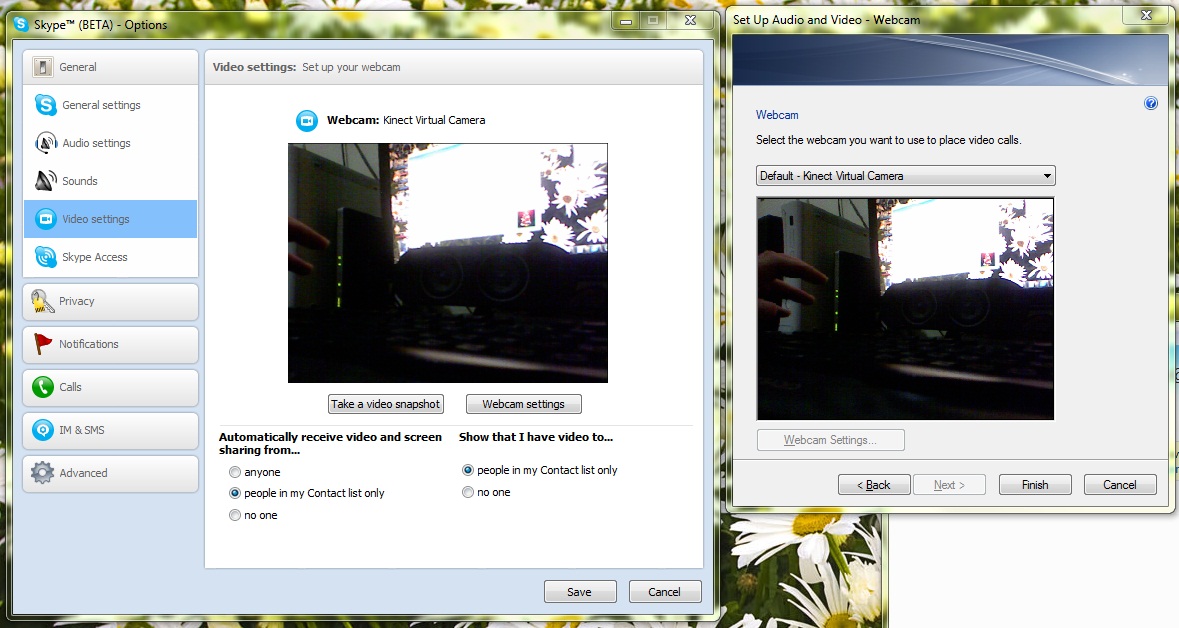Switch to the Advanced section

click(x=111, y=473)
